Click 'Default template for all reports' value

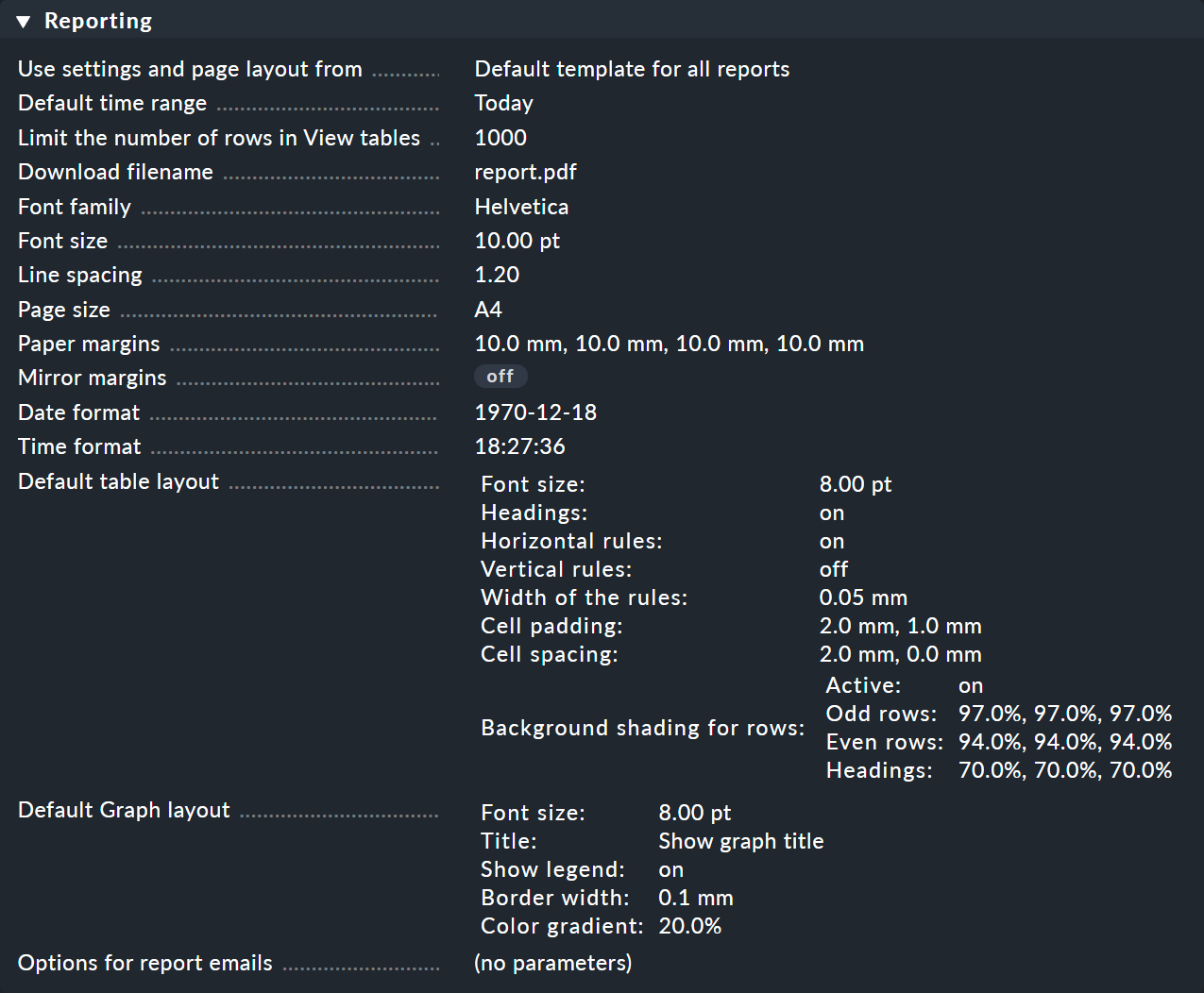tap(632, 69)
